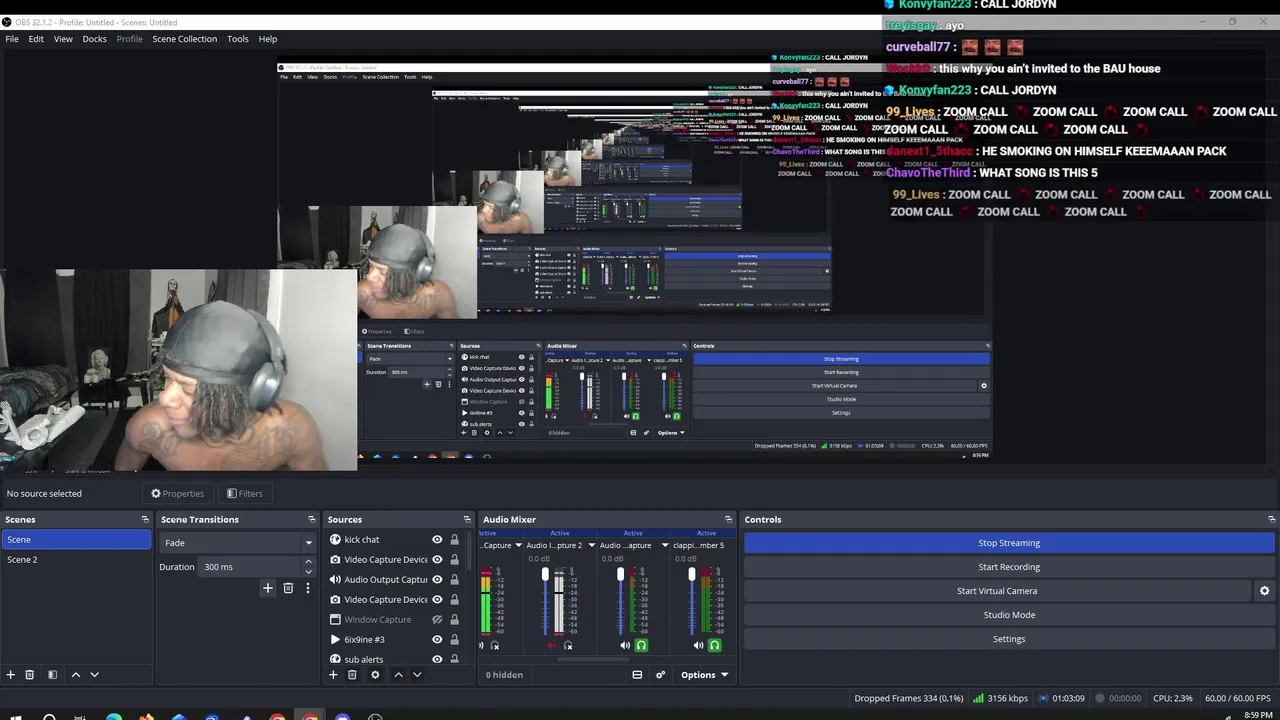
Task: Open source properties gear icon
Action: (375, 675)
